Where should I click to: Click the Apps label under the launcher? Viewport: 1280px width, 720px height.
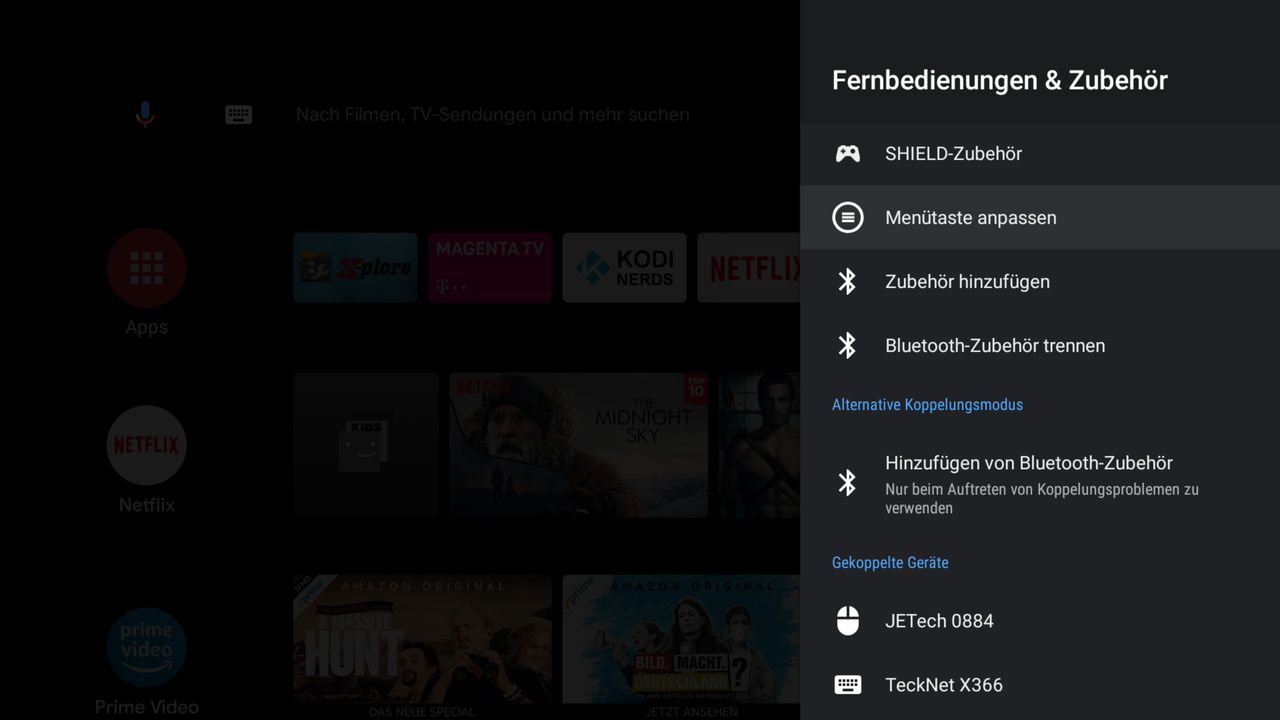pyautogui.click(x=146, y=328)
